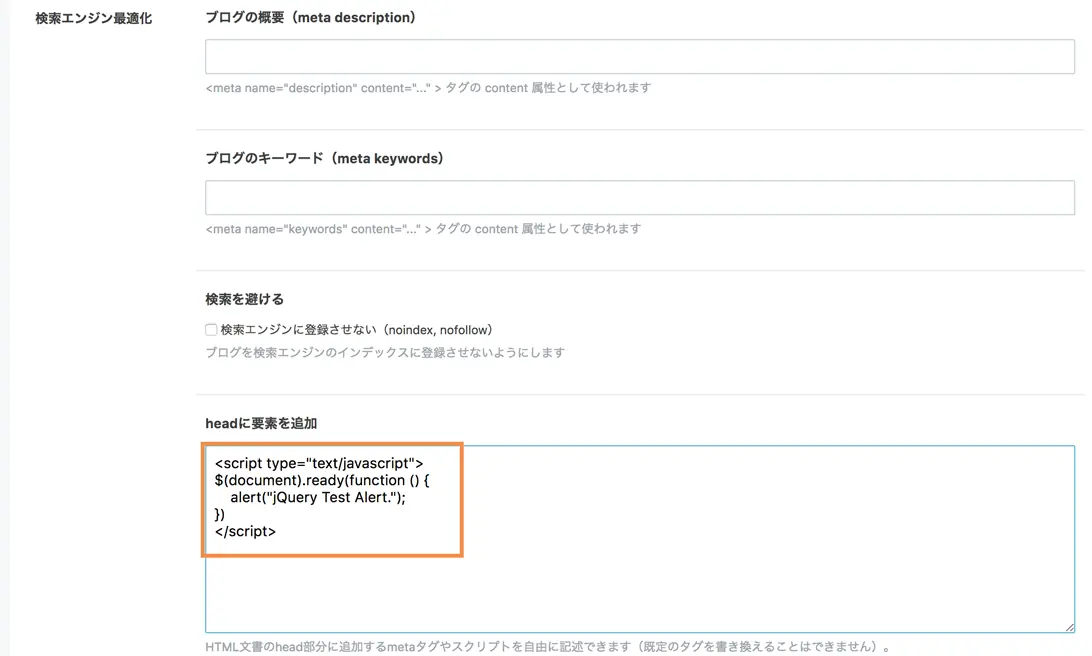Click the ブログの概要 (meta description) heading
This screenshot has width=1092, height=656.
(x=311, y=17)
